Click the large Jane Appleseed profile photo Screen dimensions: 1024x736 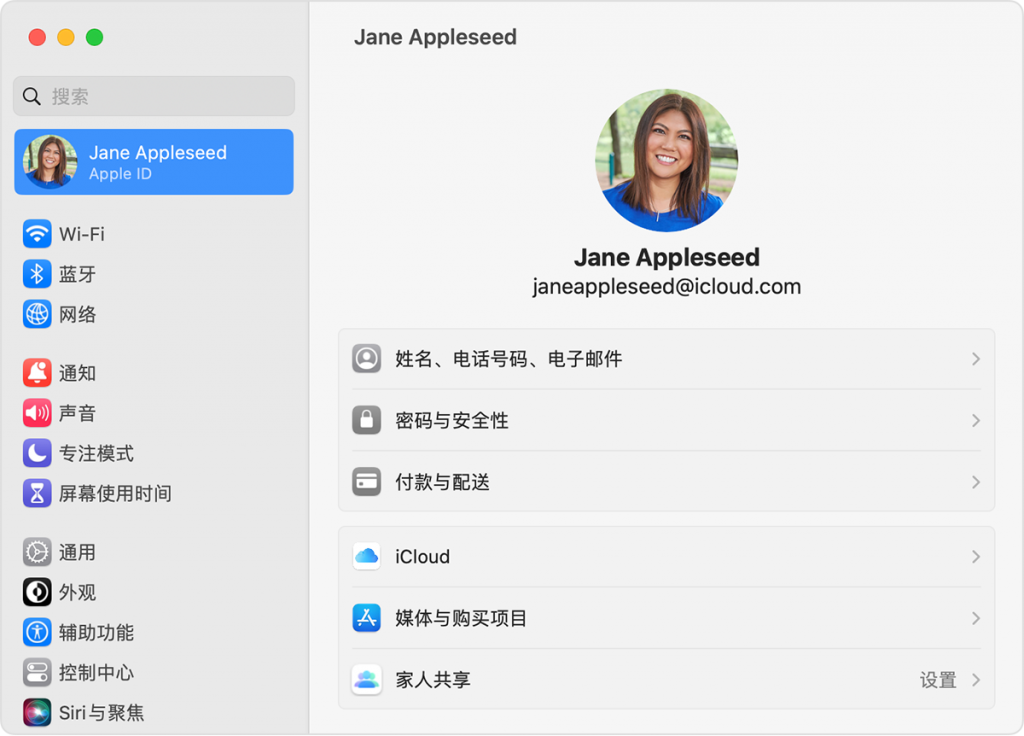click(667, 161)
